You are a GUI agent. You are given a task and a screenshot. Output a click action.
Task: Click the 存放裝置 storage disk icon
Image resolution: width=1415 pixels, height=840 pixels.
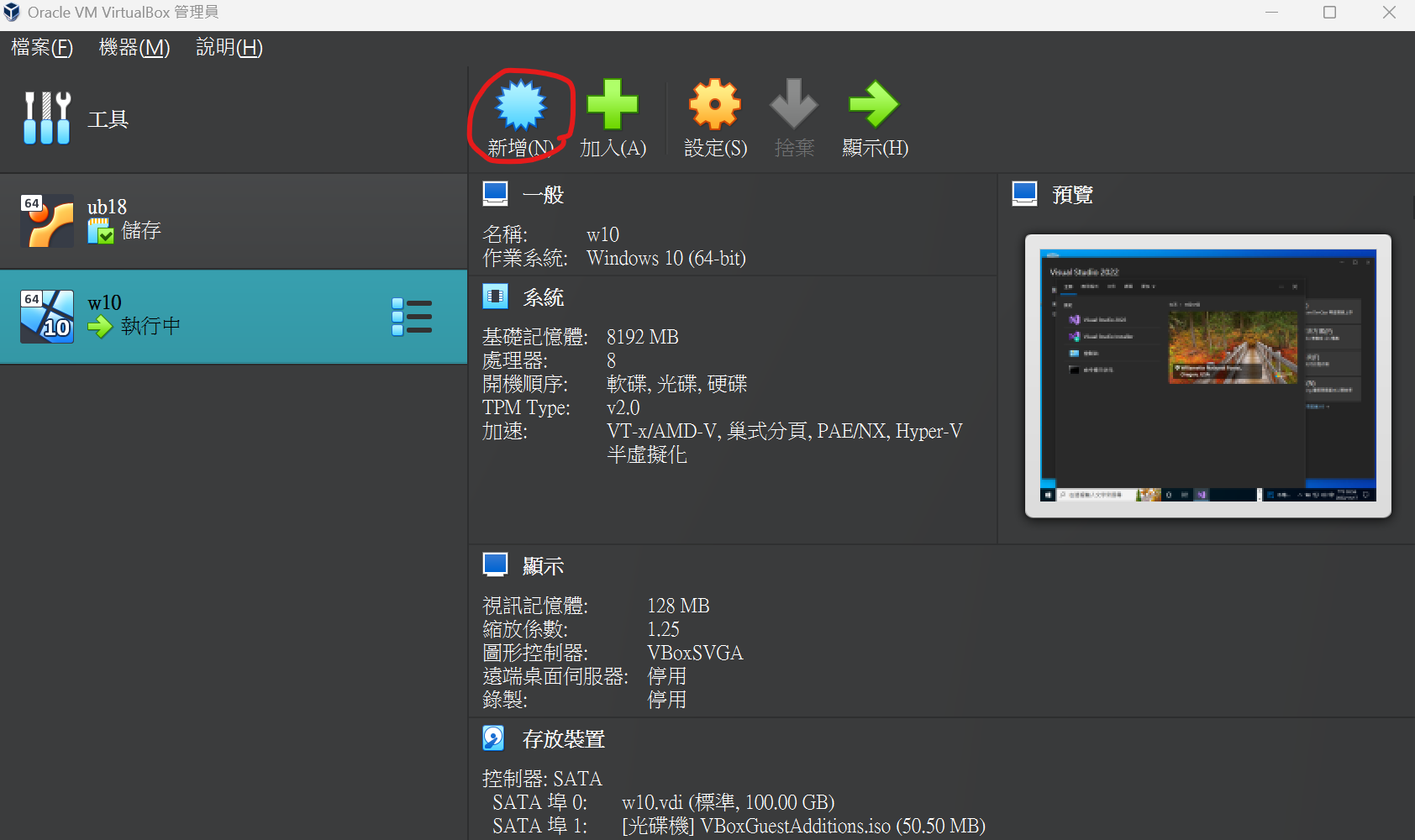(494, 738)
